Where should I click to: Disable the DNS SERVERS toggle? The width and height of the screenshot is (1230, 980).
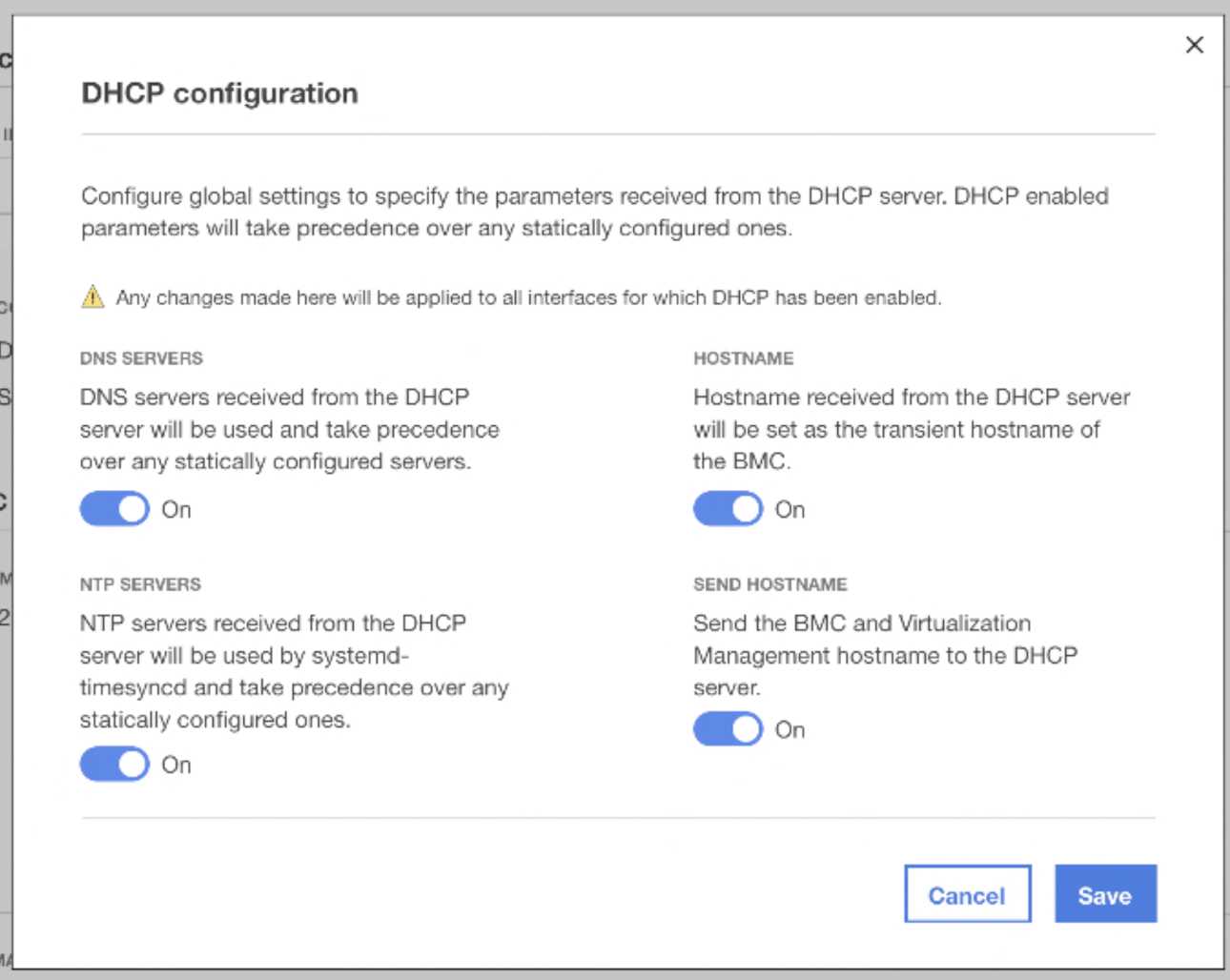pyautogui.click(x=113, y=508)
